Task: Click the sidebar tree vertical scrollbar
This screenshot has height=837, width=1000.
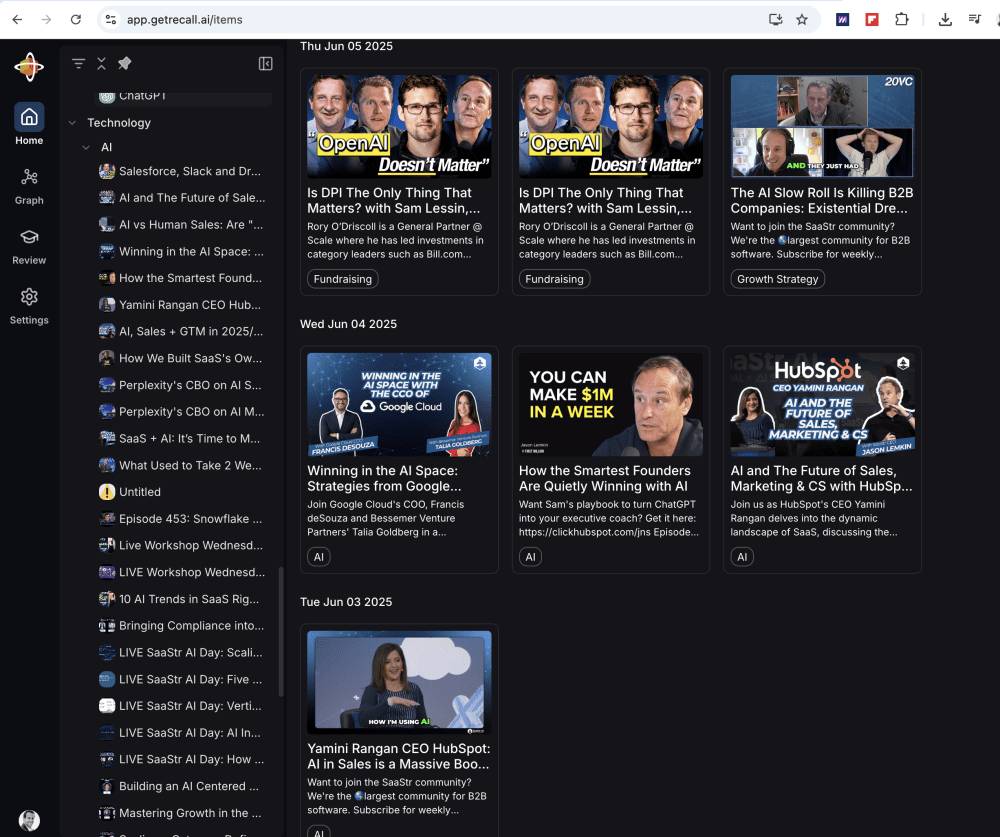Action: 281,630
